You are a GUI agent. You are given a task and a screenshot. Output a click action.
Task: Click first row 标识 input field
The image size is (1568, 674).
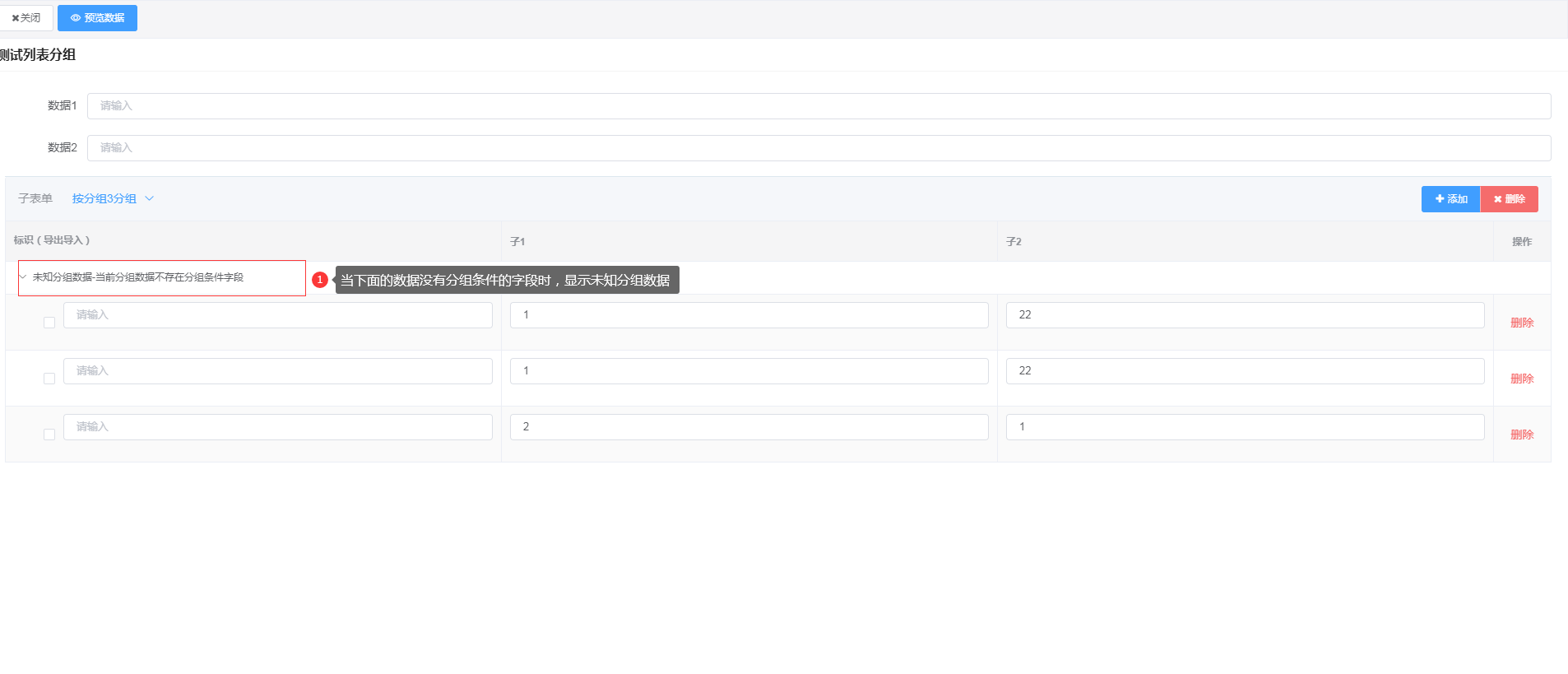[277, 315]
